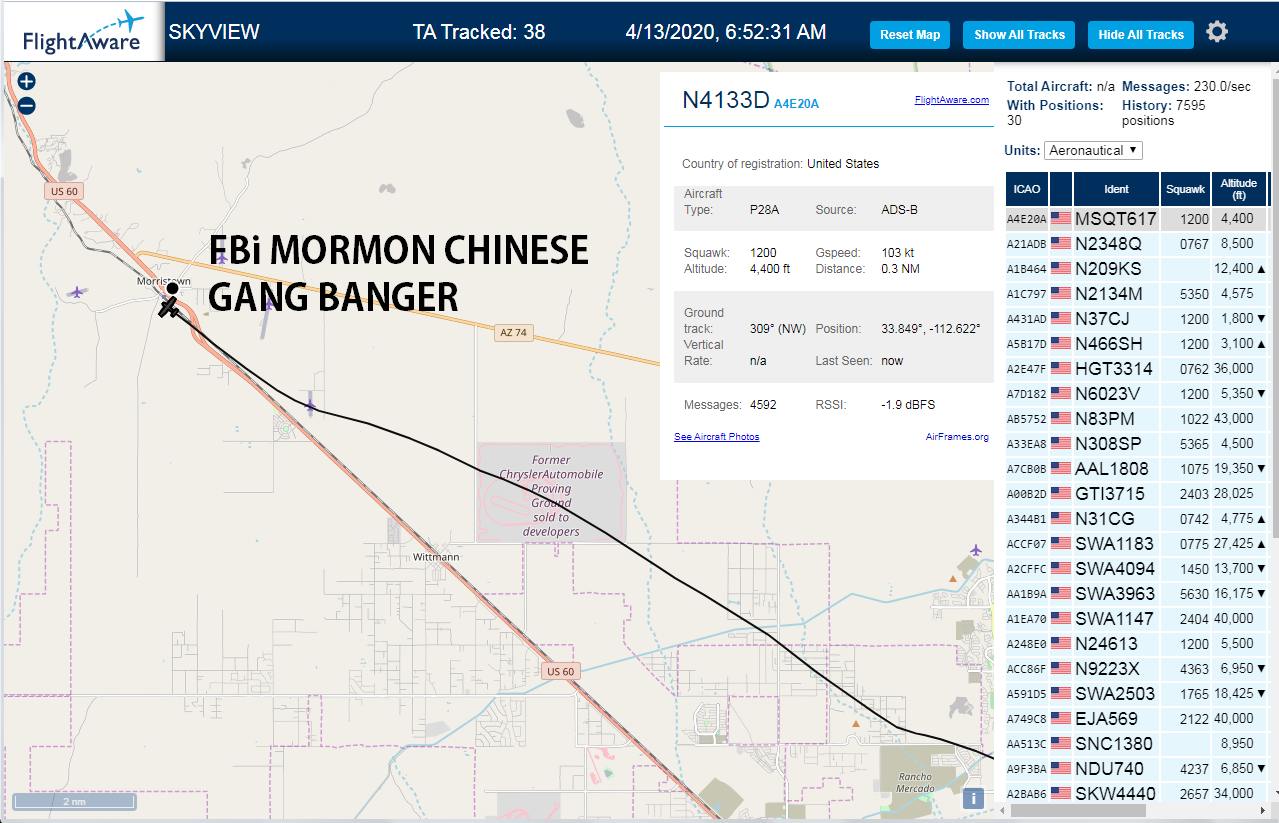Click the US flag in the SWA1183 row
The width and height of the screenshot is (1279, 823).
(x=1061, y=543)
